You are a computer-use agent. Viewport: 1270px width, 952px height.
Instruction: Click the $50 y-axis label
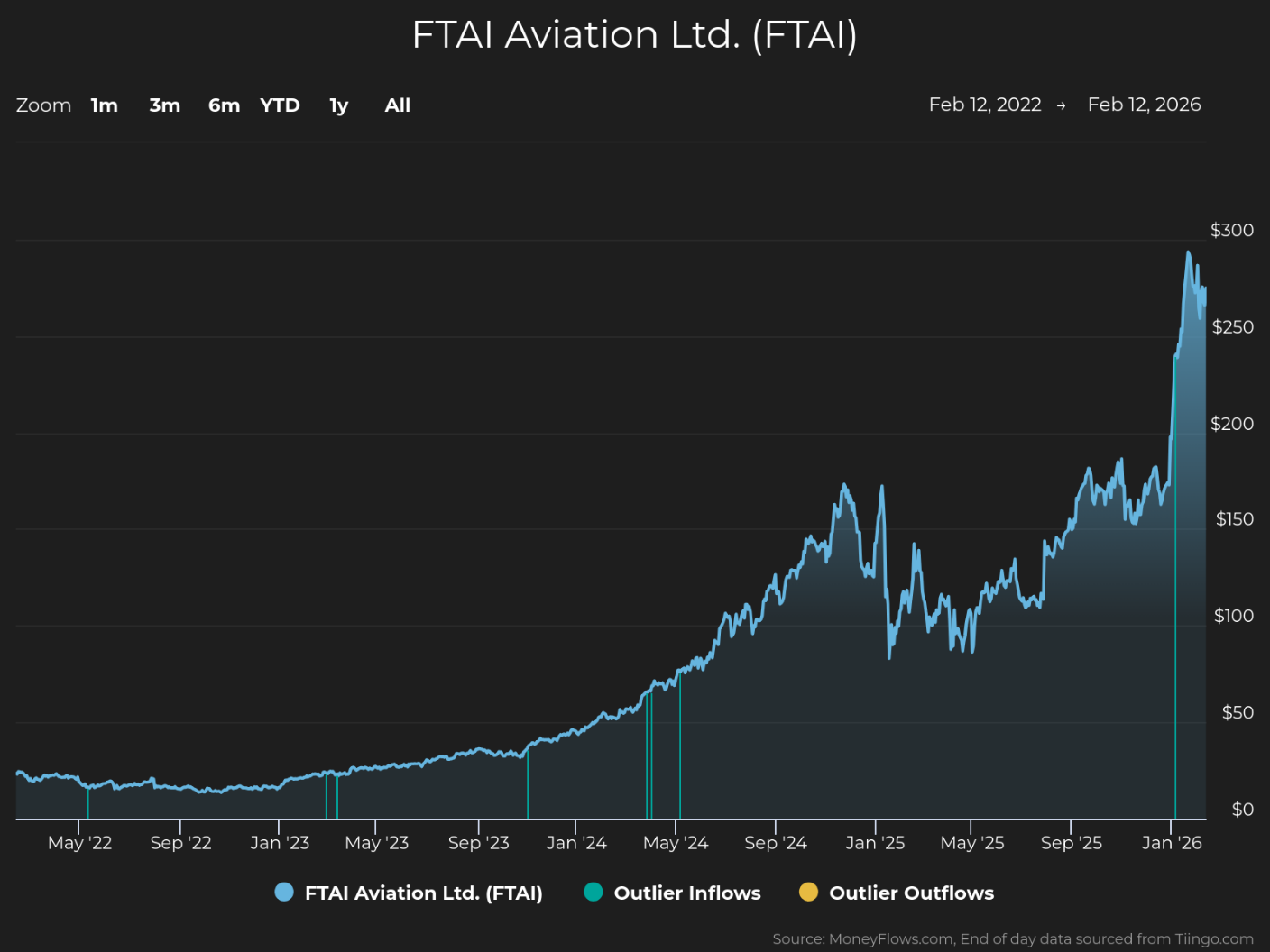tap(1238, 712)
